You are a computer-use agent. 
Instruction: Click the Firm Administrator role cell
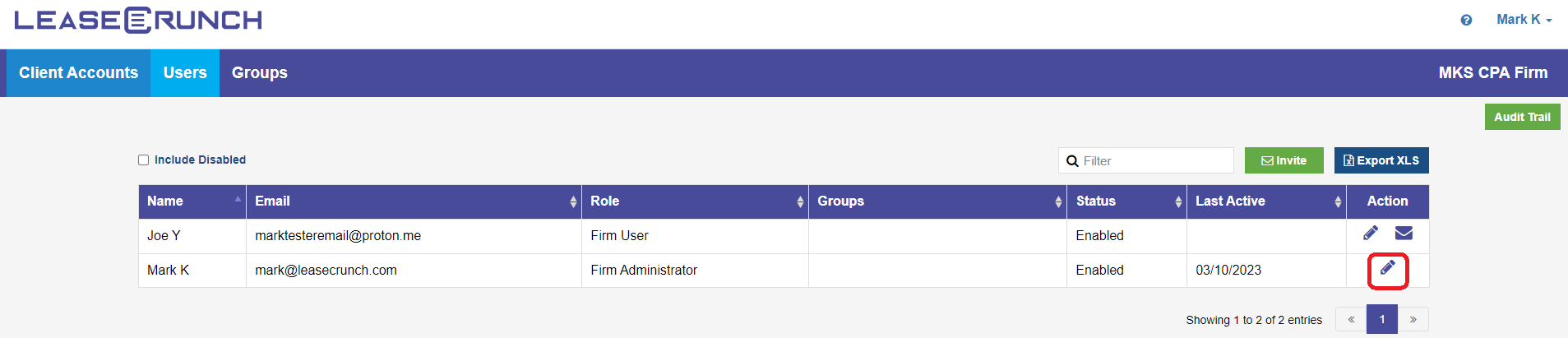coord(695,271)
